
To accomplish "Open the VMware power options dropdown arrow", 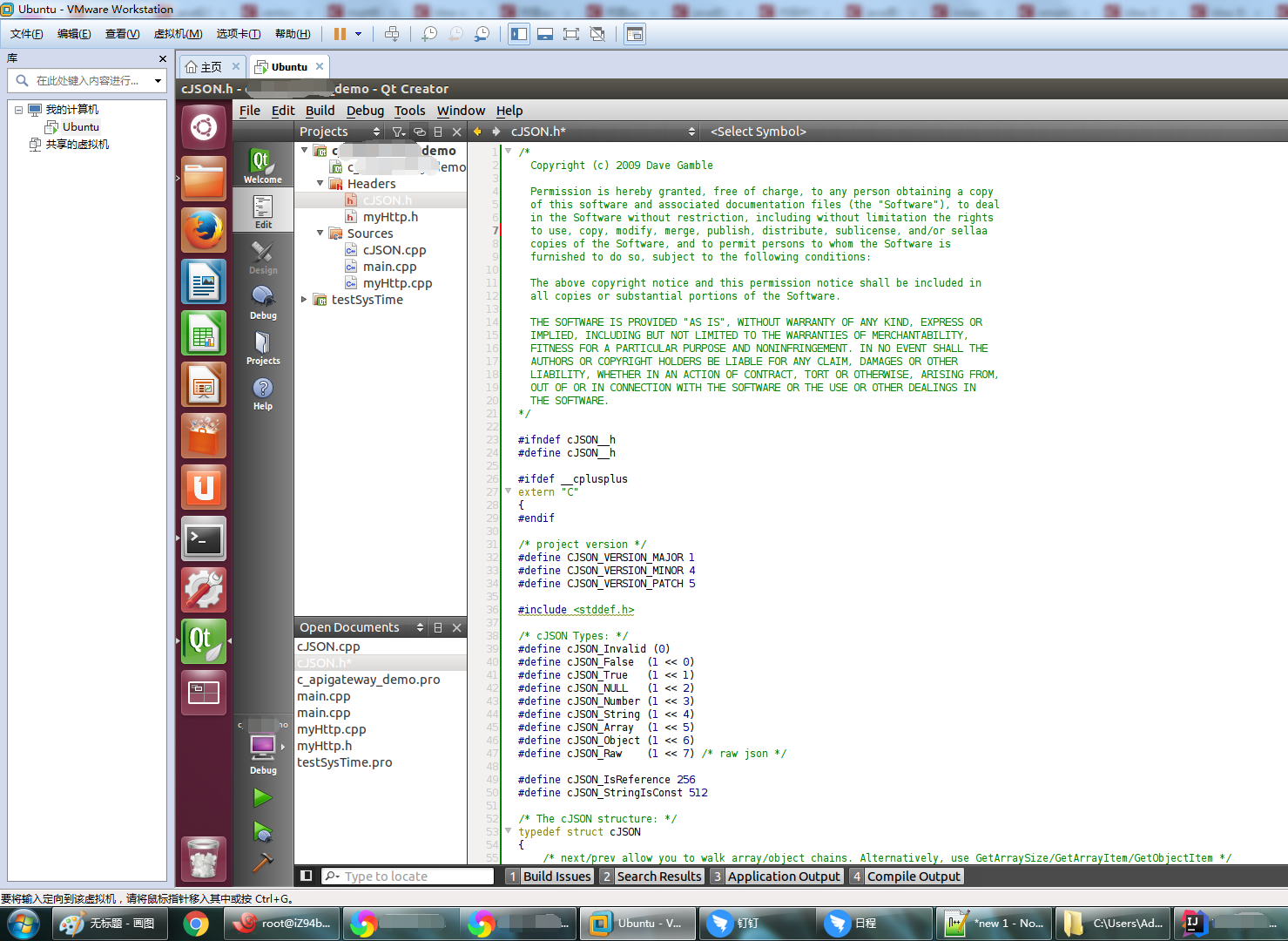I will coord(358,34).
